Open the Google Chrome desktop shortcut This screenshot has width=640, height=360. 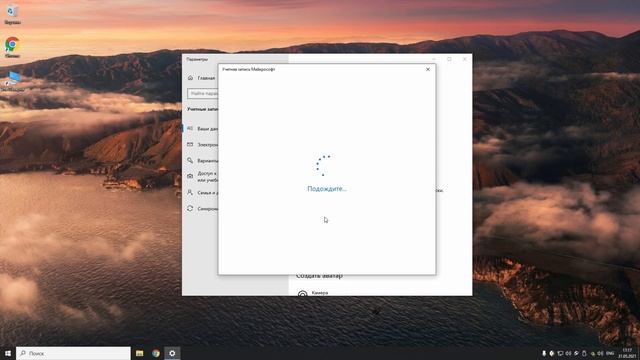[x=12, y=47]
